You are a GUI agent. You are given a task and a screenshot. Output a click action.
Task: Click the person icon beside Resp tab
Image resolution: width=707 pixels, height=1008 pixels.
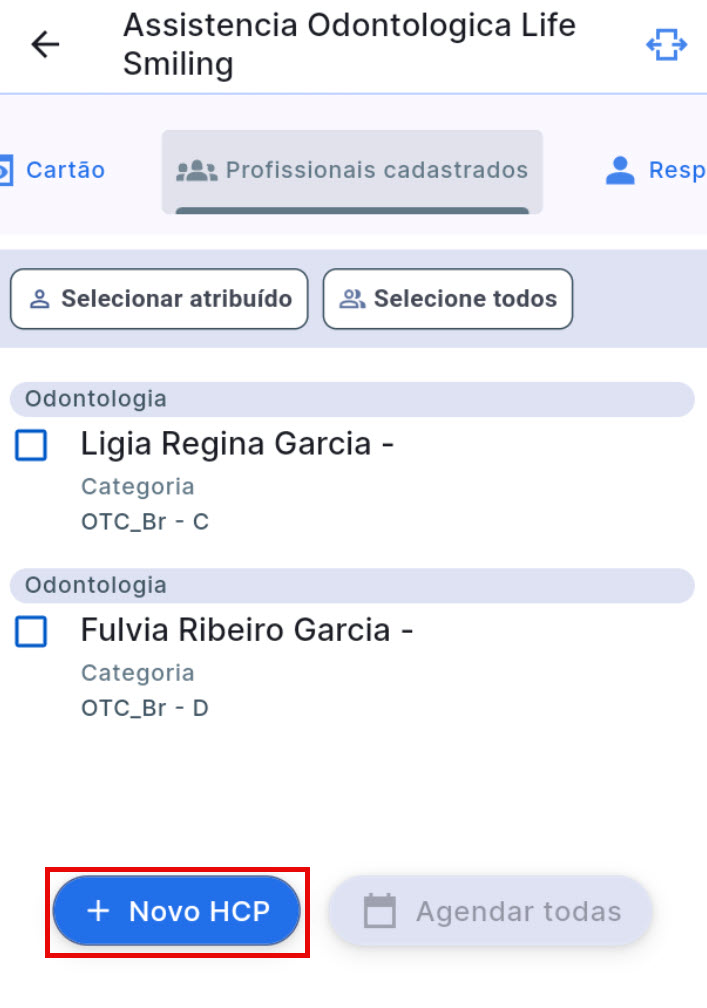tap(621, 170)
